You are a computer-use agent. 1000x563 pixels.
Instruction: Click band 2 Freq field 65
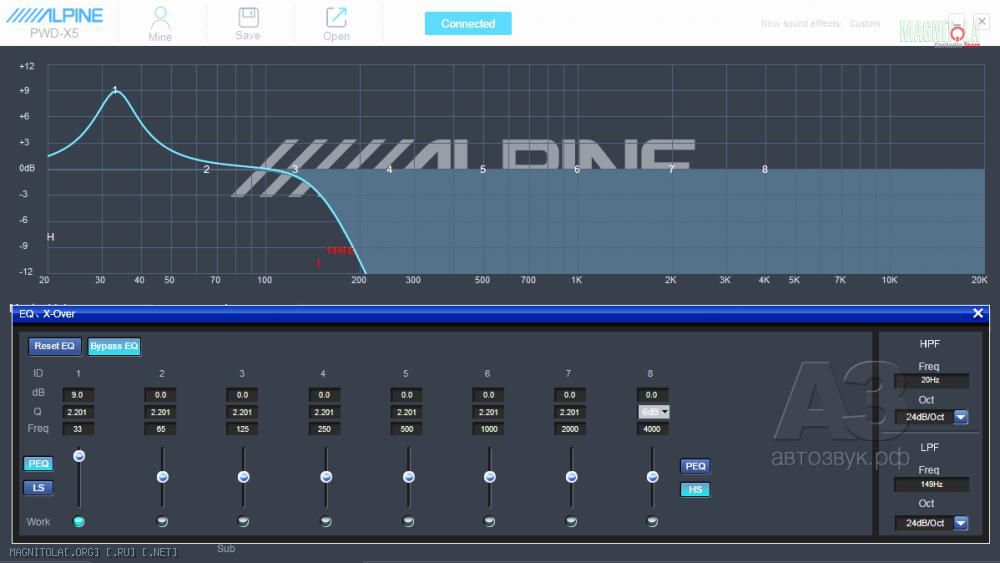[161, 429]
